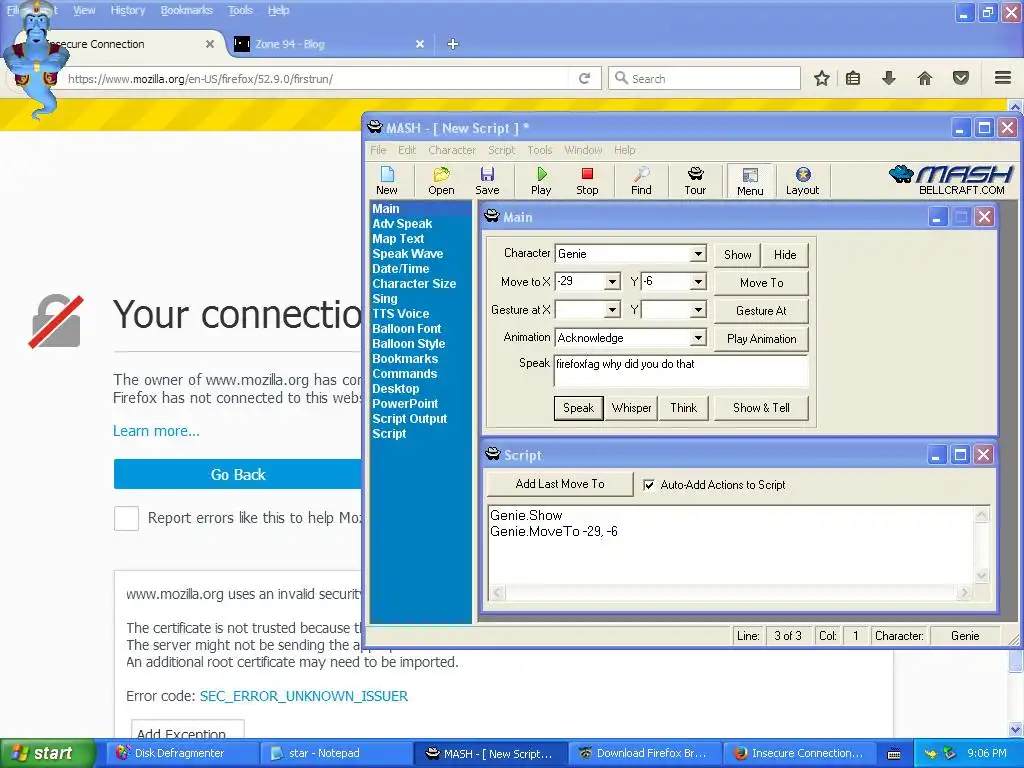Go to Firefox home page icon
This screenshot has height=768, width=1024.
click(925, 78)
